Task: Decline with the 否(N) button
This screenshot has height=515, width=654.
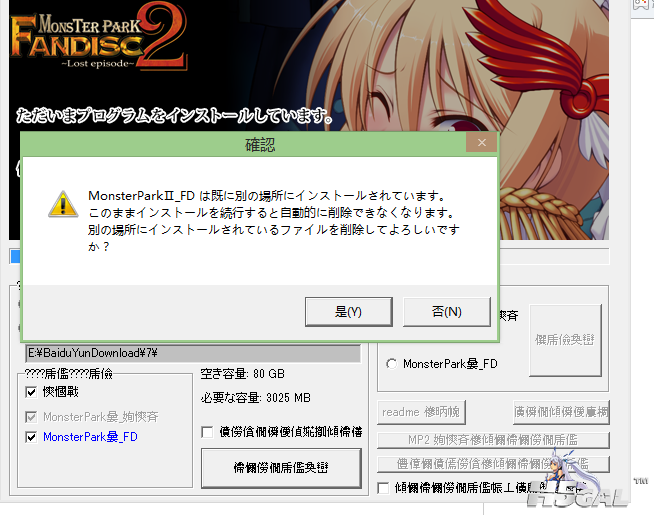Action: 447,312
